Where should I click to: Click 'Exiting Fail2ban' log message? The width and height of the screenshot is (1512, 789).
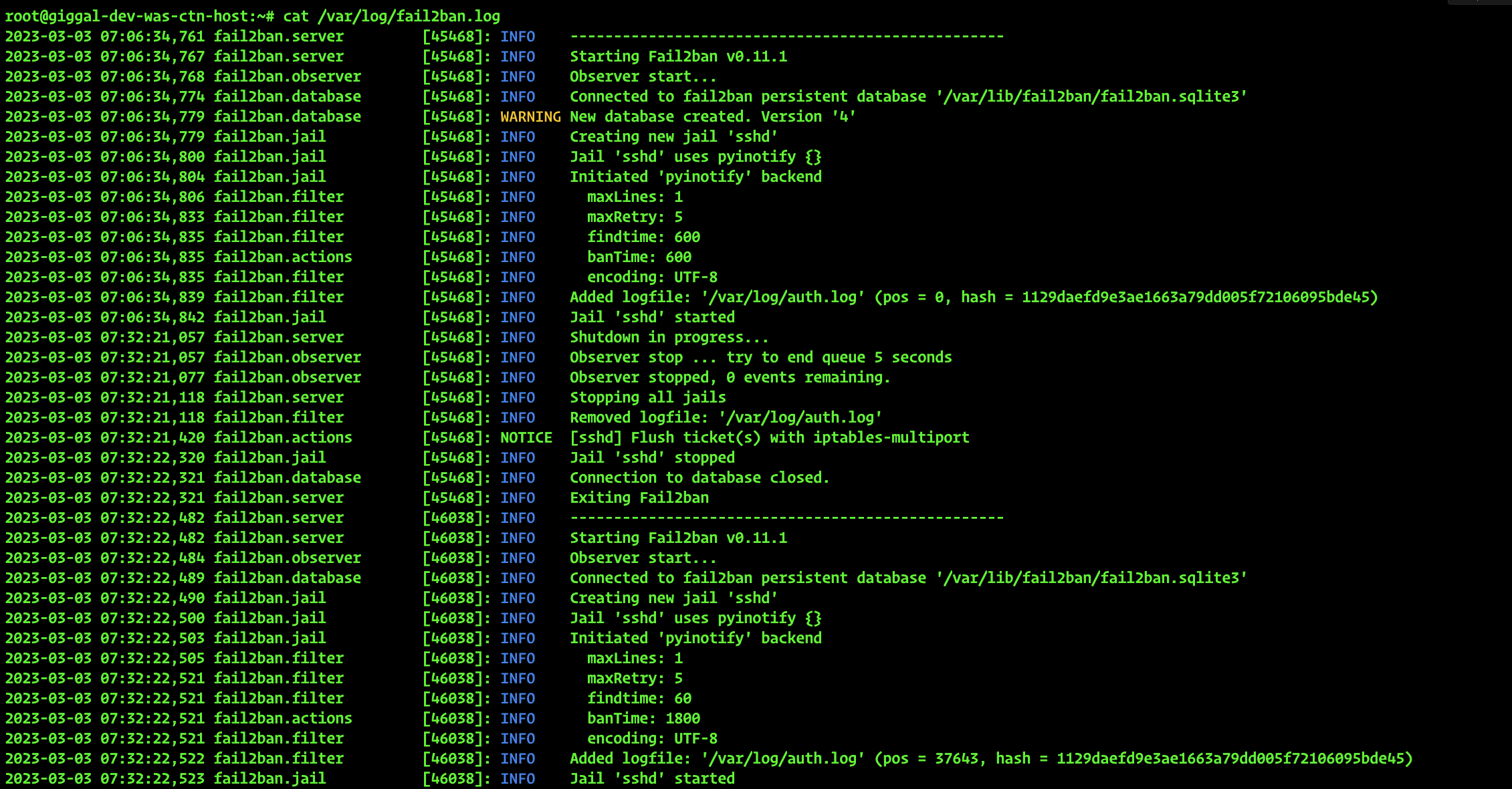coord(639,497)
